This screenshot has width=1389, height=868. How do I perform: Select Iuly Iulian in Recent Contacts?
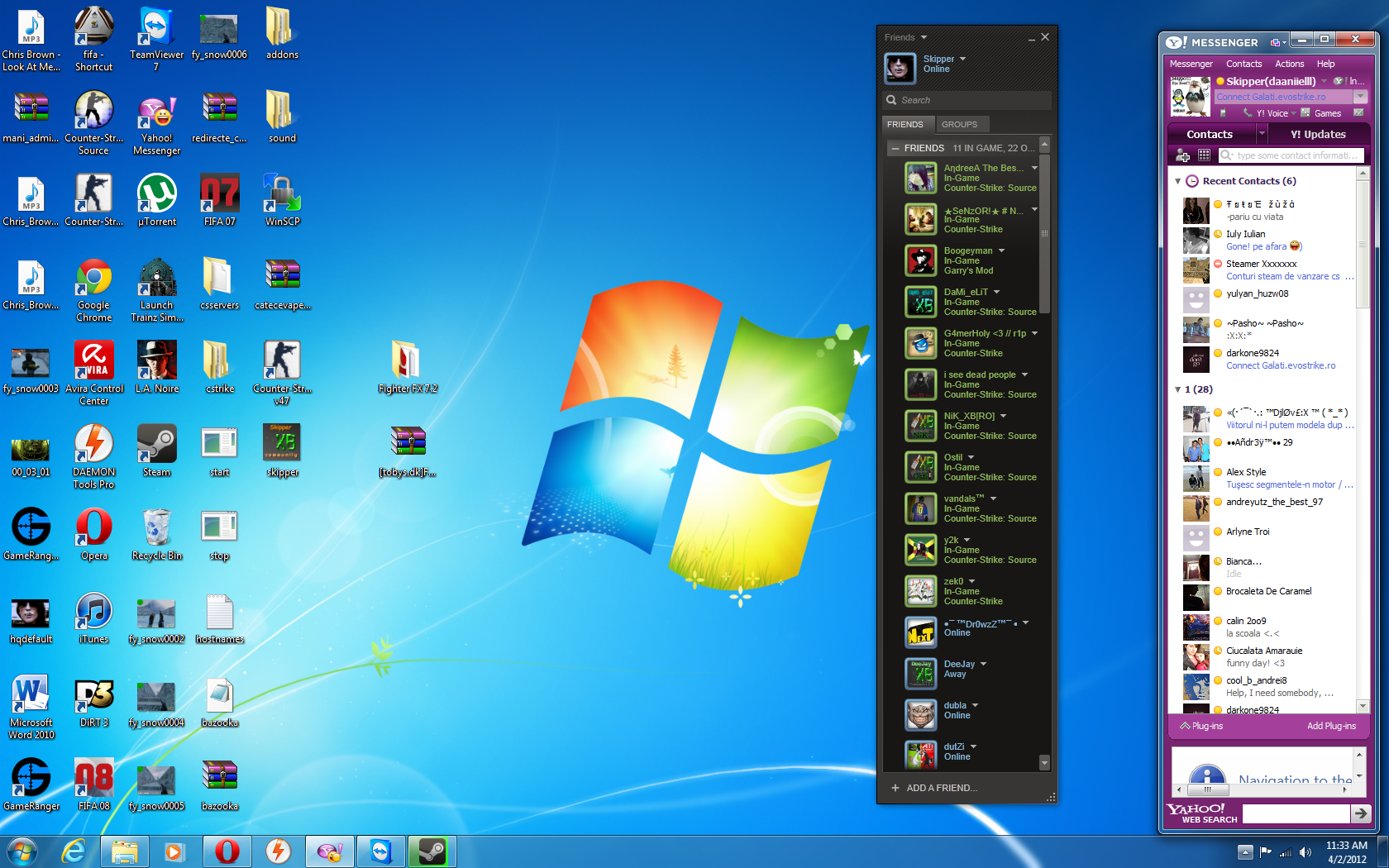1269,241
